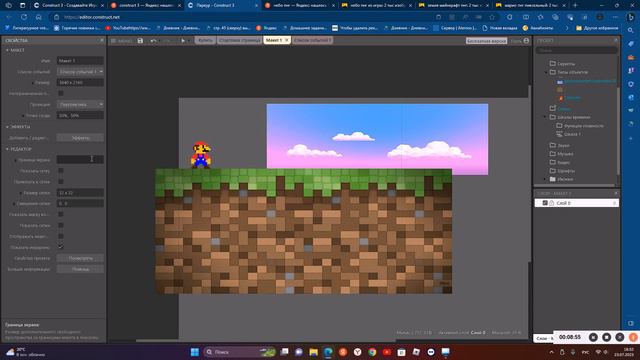
Task: Open the projection dropdown
Action: [80, 104]
